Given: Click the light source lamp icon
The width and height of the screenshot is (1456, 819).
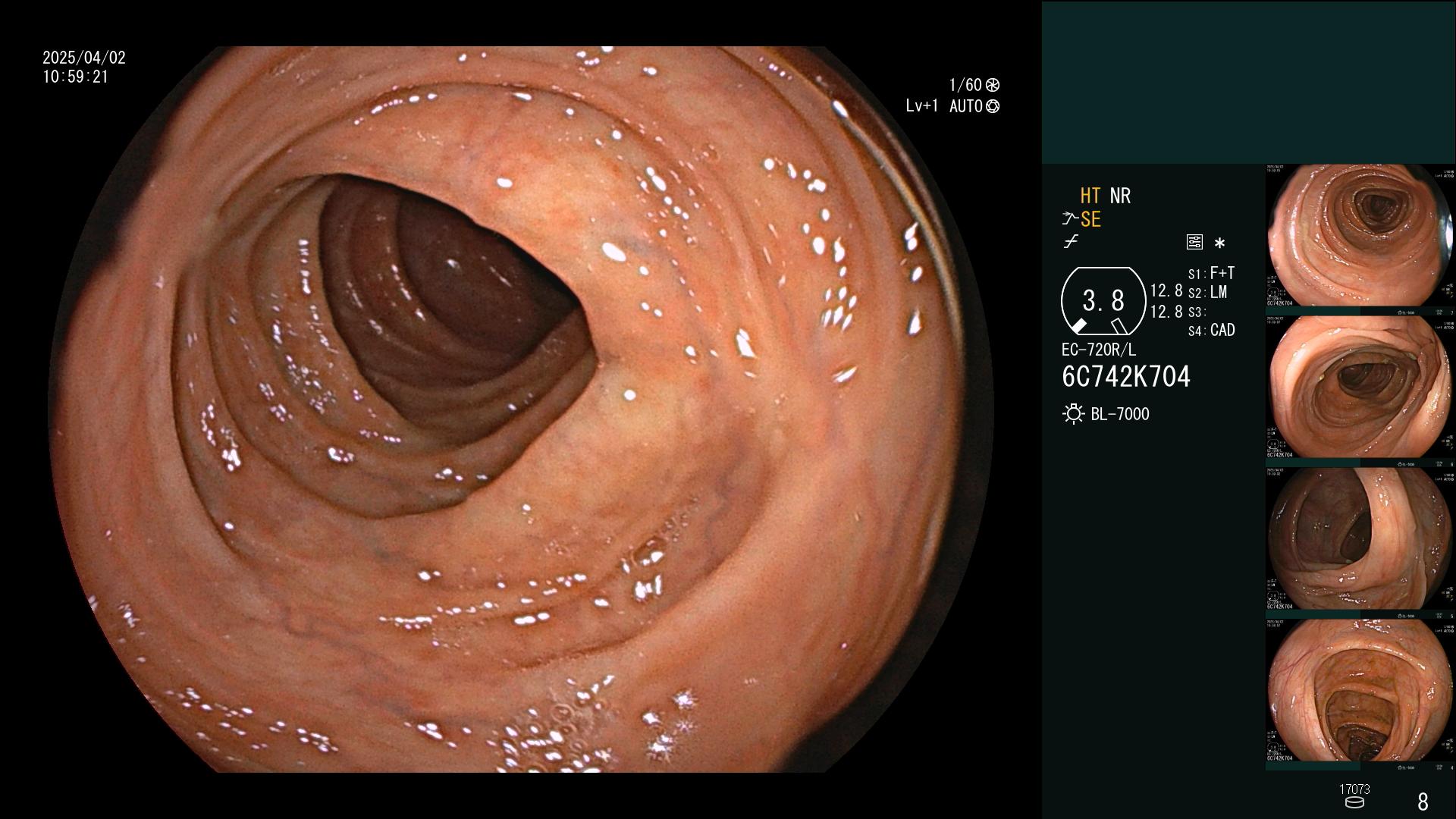Looking at the screenshot, I should (1073, 414).
